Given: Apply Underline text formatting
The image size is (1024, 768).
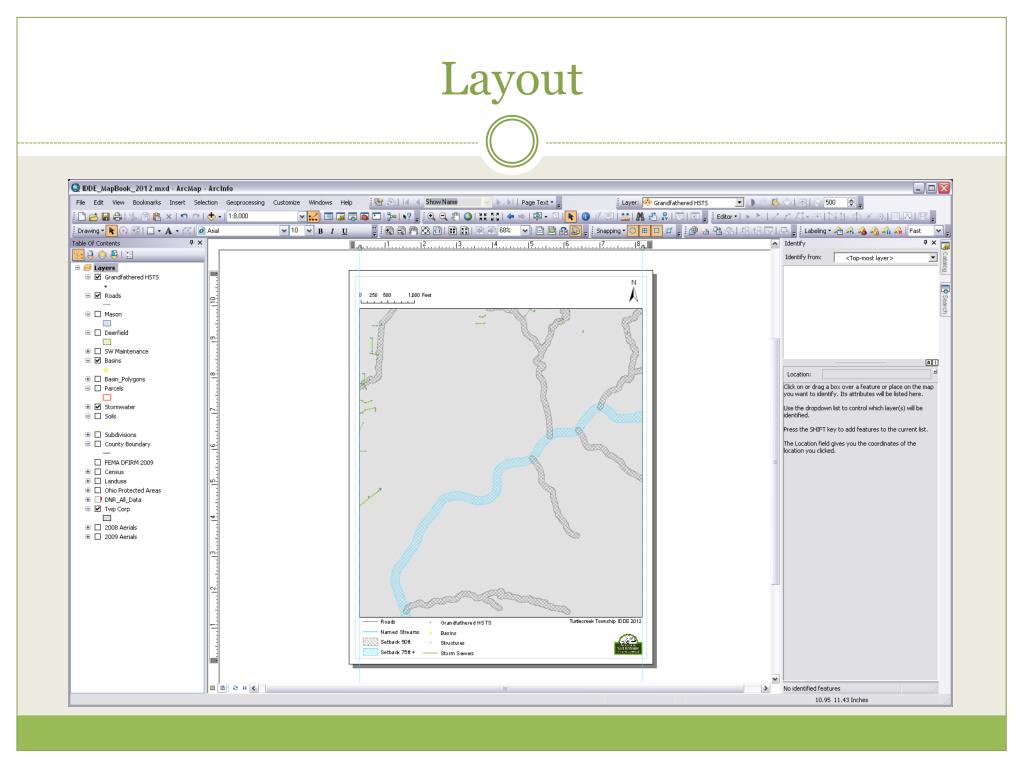Looking at the screenshot, I should point(345,231).
